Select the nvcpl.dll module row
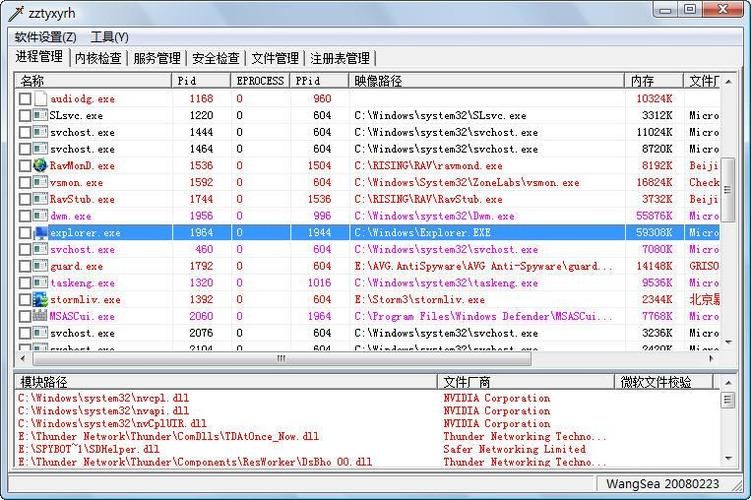Screen dimensions: 751x500 point(367,398)
